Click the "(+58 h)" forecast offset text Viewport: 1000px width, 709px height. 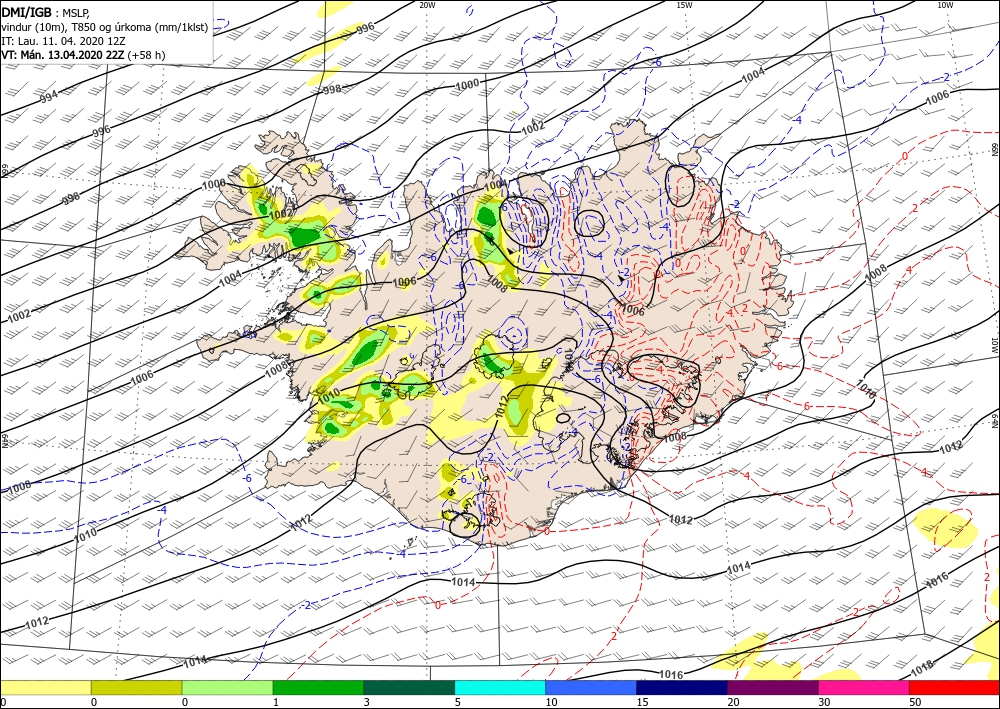(x=146, y=55)
